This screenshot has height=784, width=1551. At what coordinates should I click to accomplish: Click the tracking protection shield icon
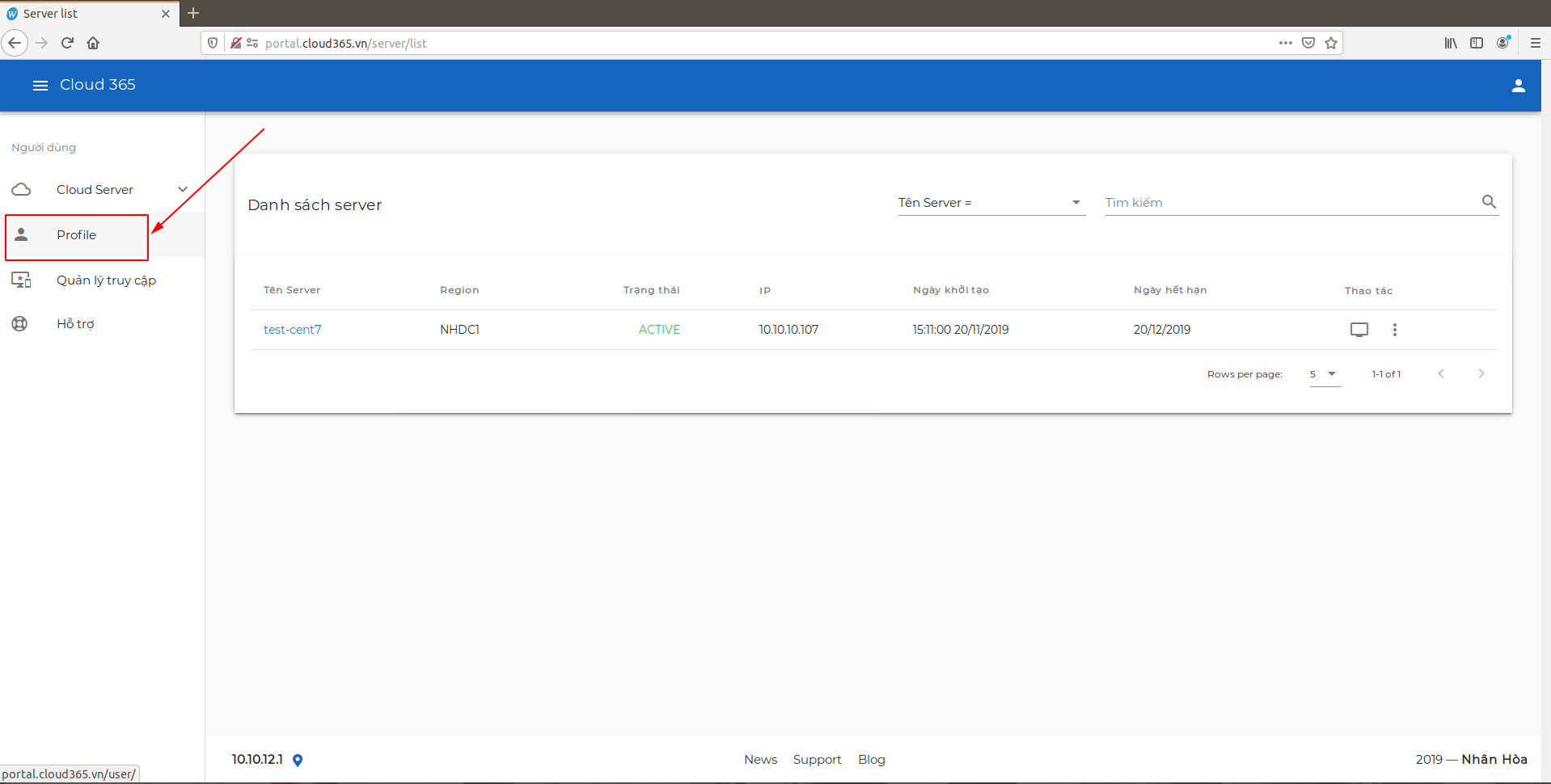pos(213,43)
